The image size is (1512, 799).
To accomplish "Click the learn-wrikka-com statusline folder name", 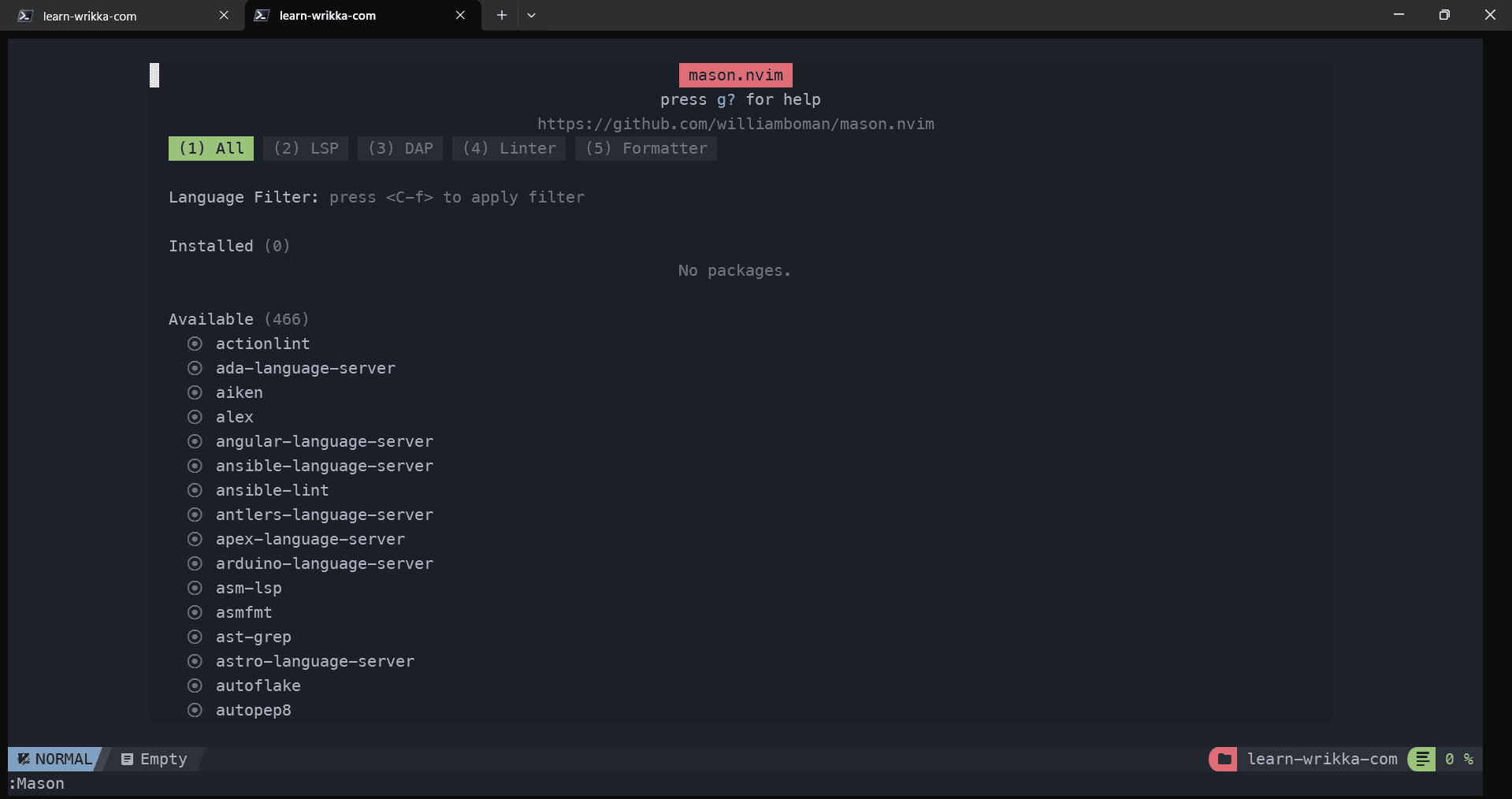I will [x=1322, y=759].
